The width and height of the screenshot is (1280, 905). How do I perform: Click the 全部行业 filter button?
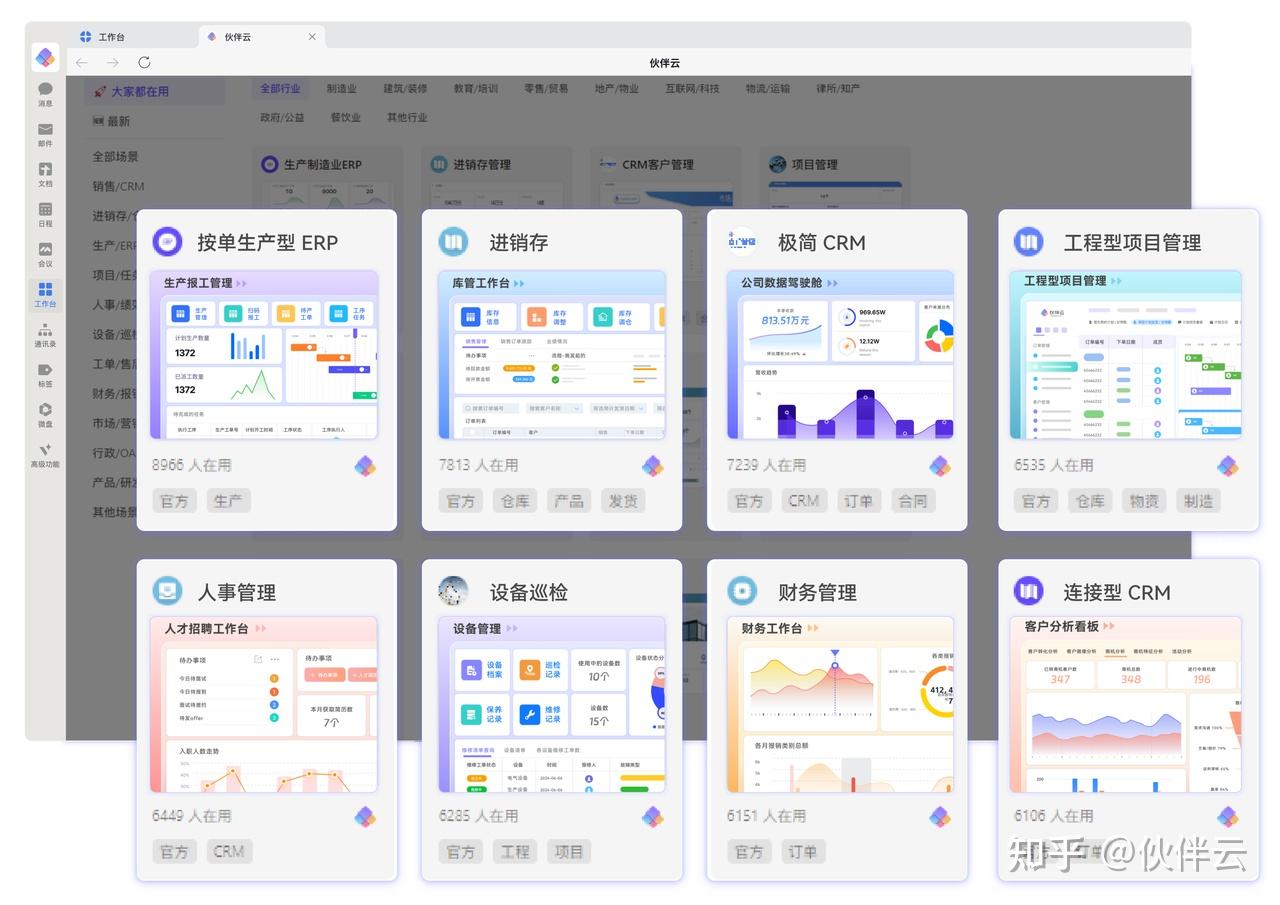tap(280, 88)
